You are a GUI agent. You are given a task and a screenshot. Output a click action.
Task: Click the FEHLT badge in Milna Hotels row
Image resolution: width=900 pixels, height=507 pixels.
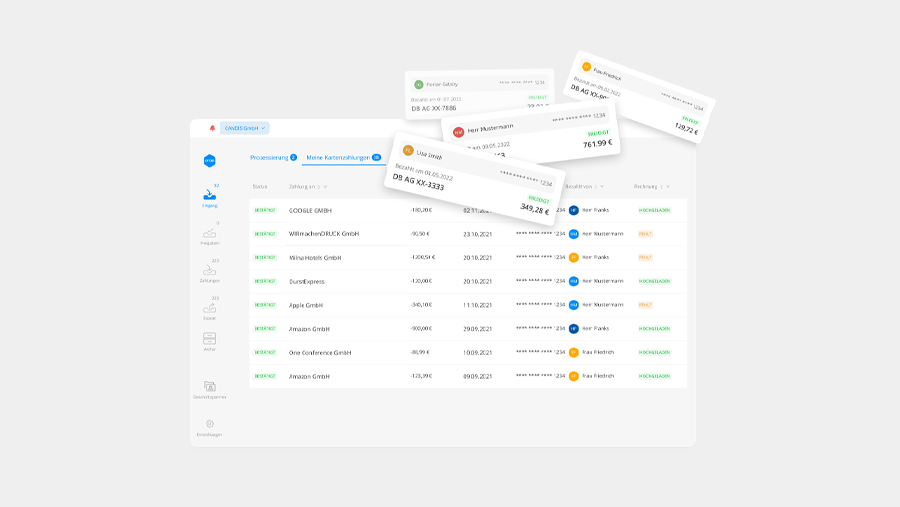point(645,257)
